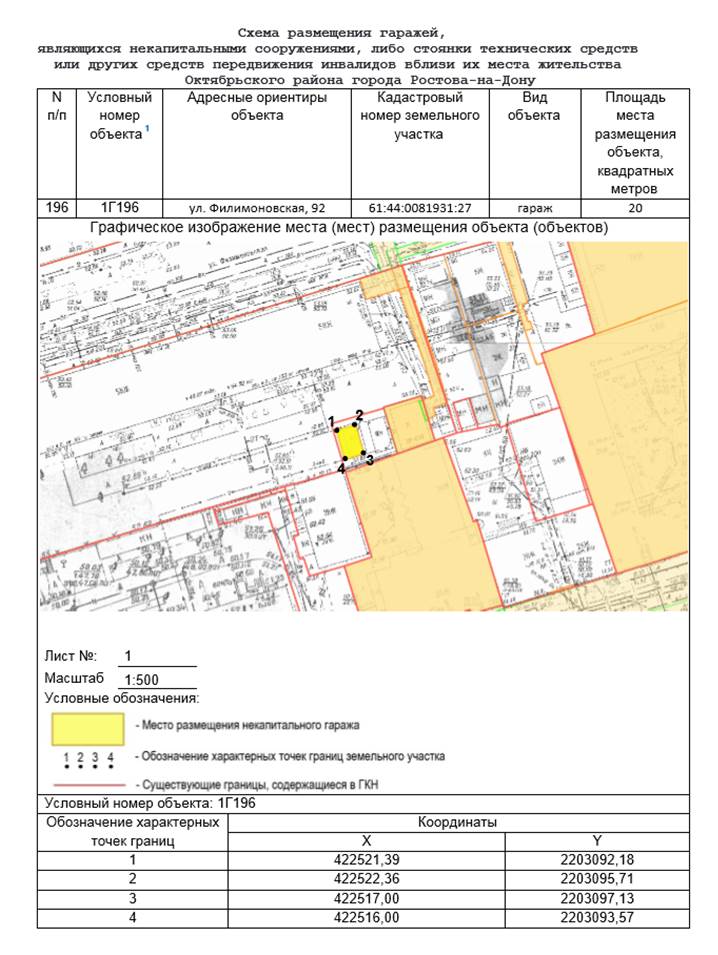This screenshot has height=955, width=718.
Task: Click the 'Координаты' column header
Action: (458, 822)
